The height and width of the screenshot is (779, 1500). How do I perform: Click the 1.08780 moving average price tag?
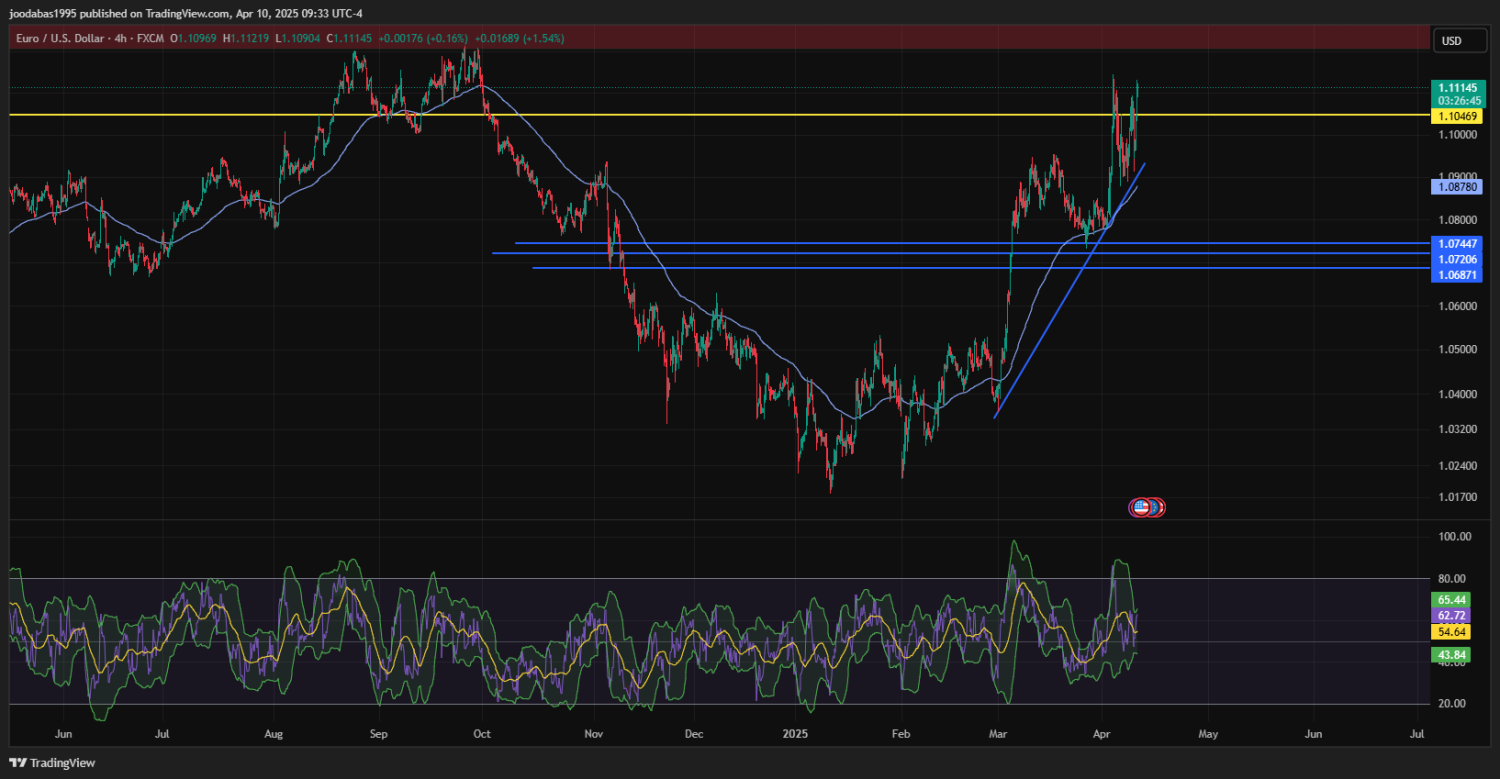1456,186
